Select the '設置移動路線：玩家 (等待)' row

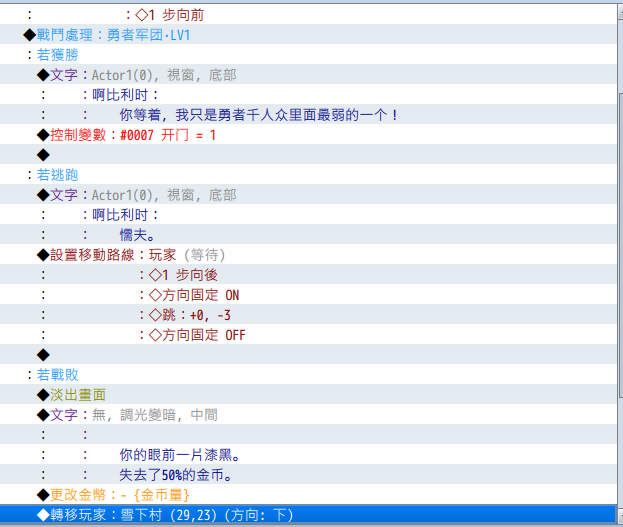tap(308, 255)
